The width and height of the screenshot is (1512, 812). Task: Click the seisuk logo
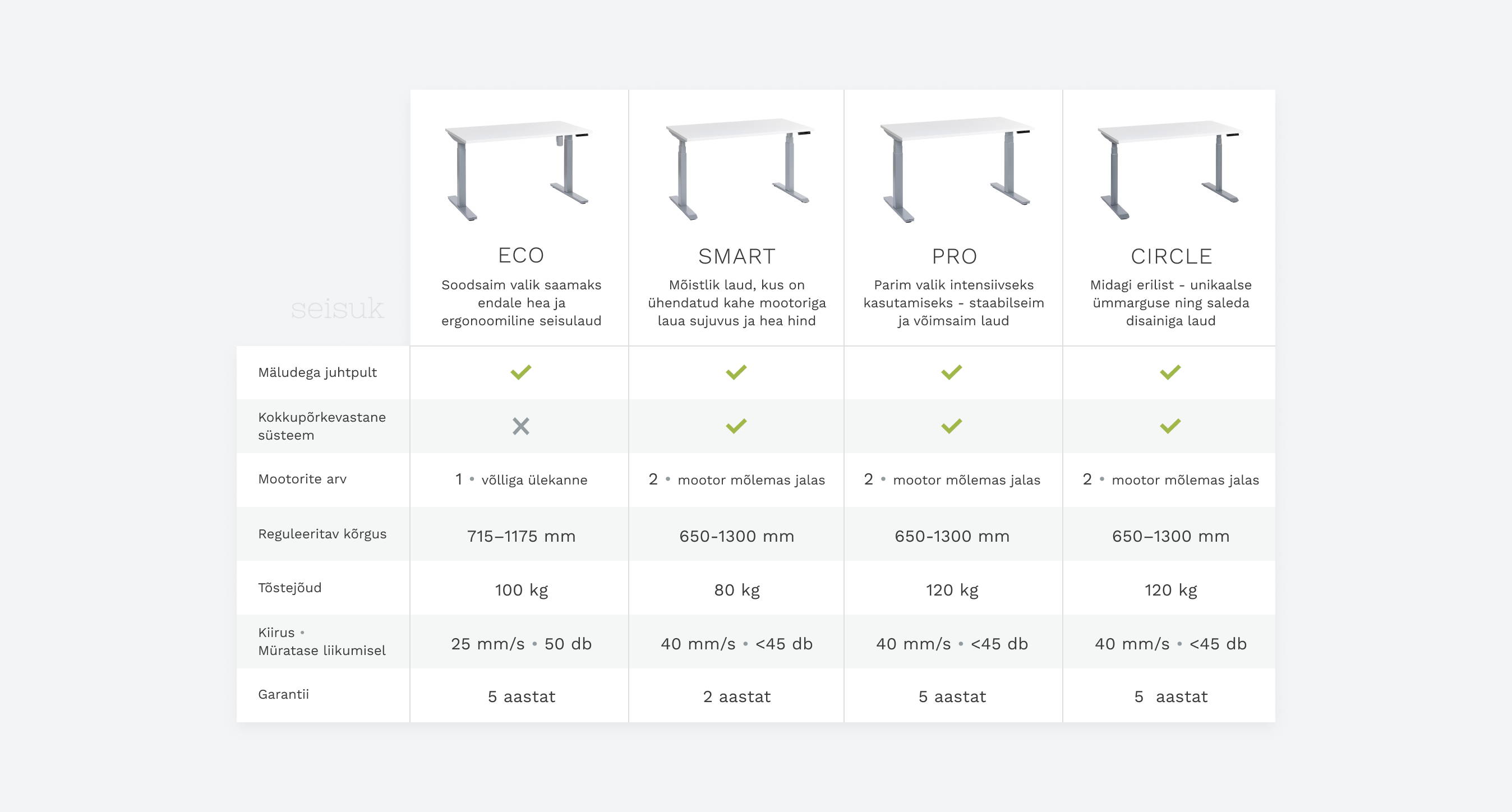click(x=337, y=308)
